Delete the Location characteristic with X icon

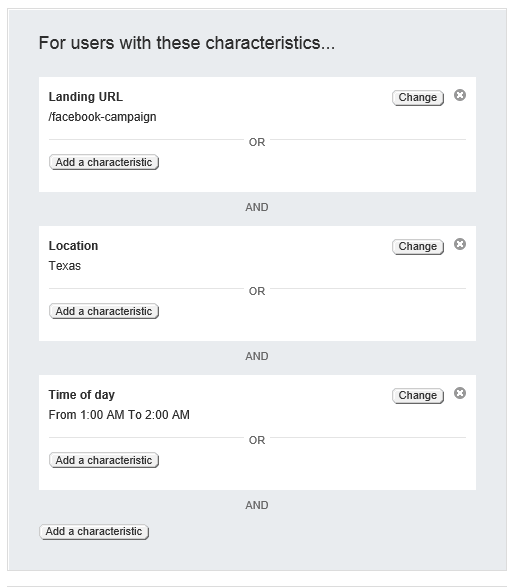coord(460,244)
